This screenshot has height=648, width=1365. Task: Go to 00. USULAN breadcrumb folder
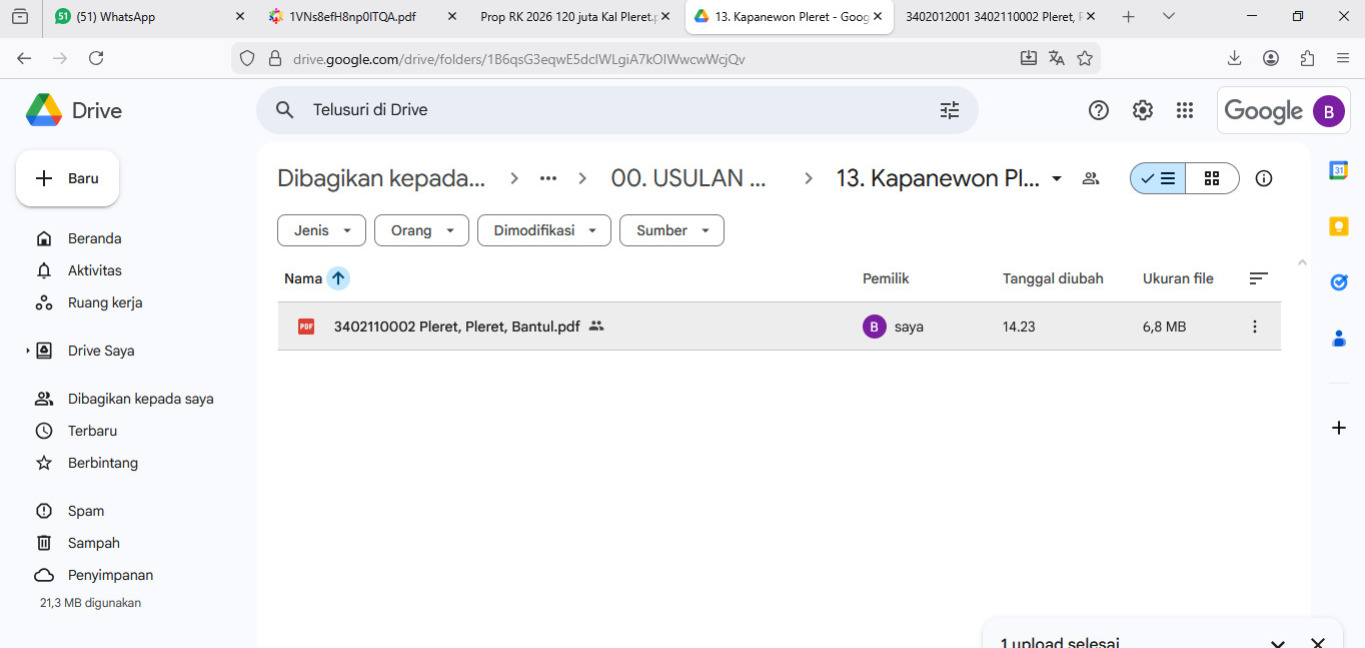click(689, 179)
